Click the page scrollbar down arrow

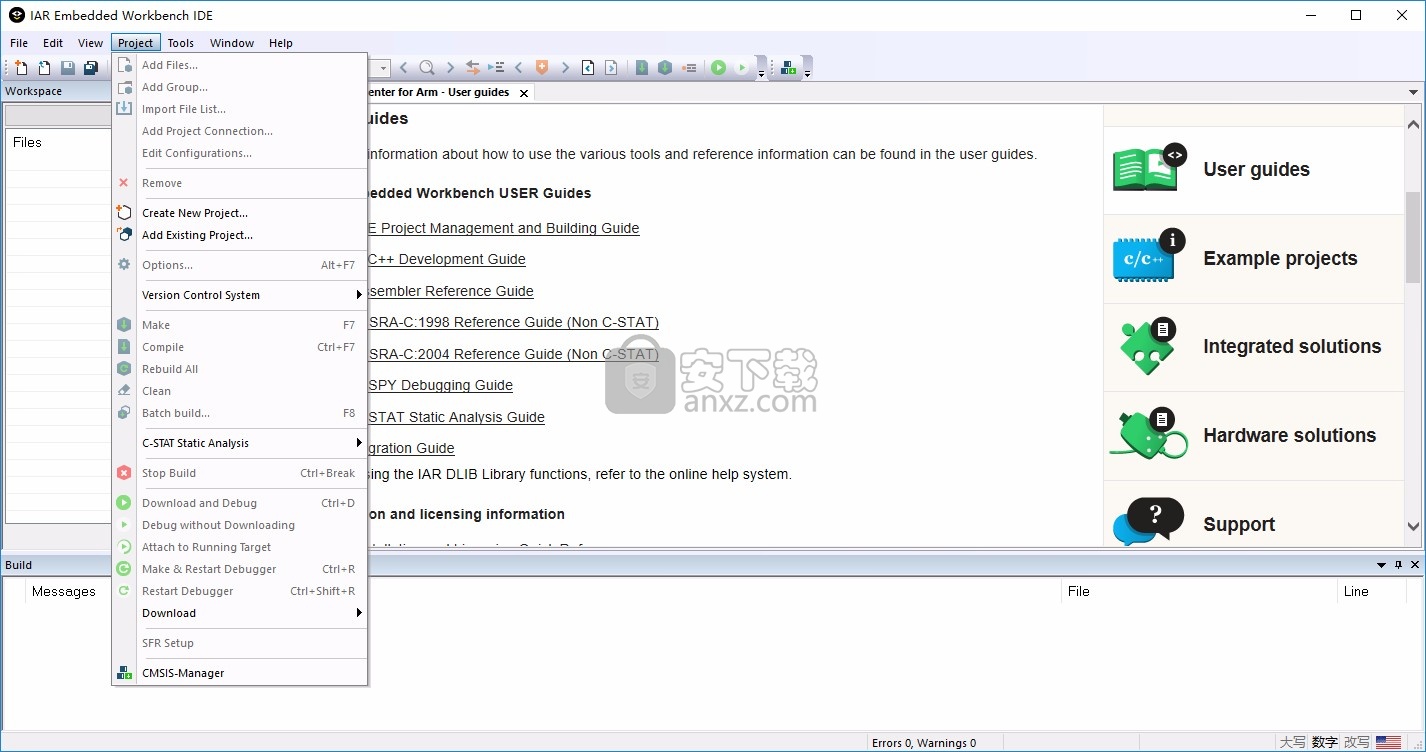1413,526
